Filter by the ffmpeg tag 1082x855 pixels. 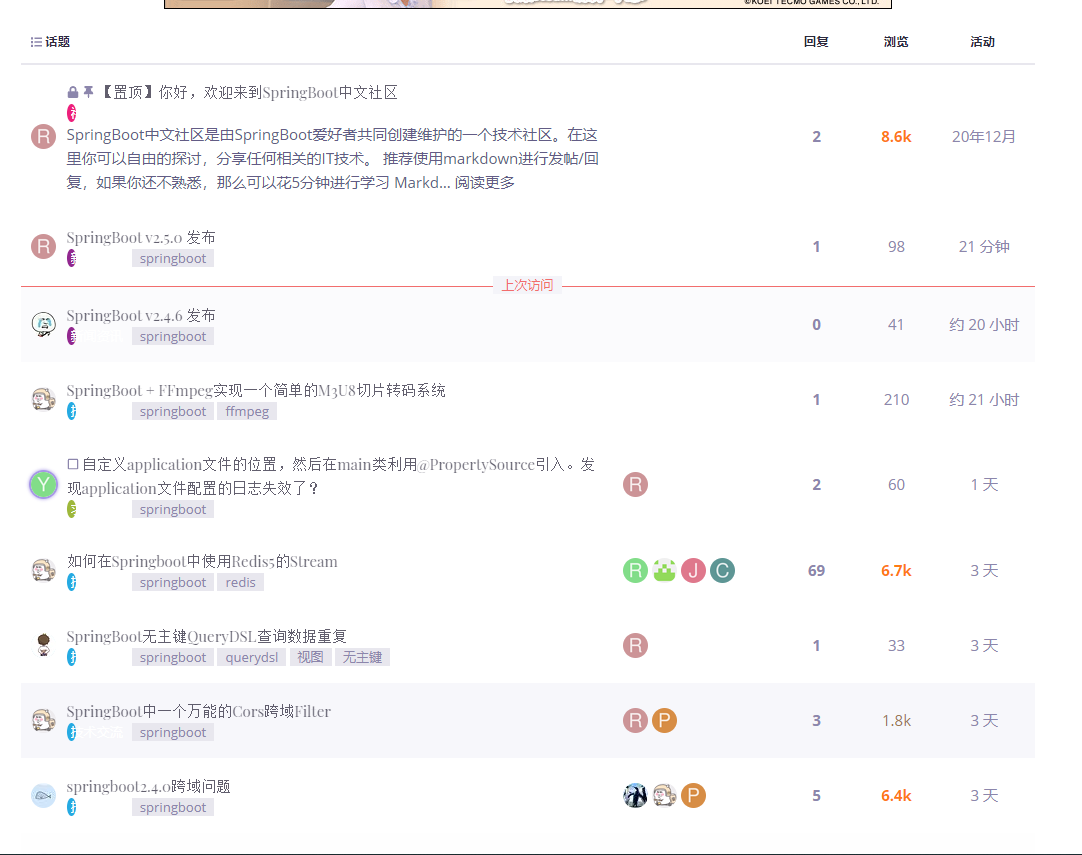[x=246, y=411]
